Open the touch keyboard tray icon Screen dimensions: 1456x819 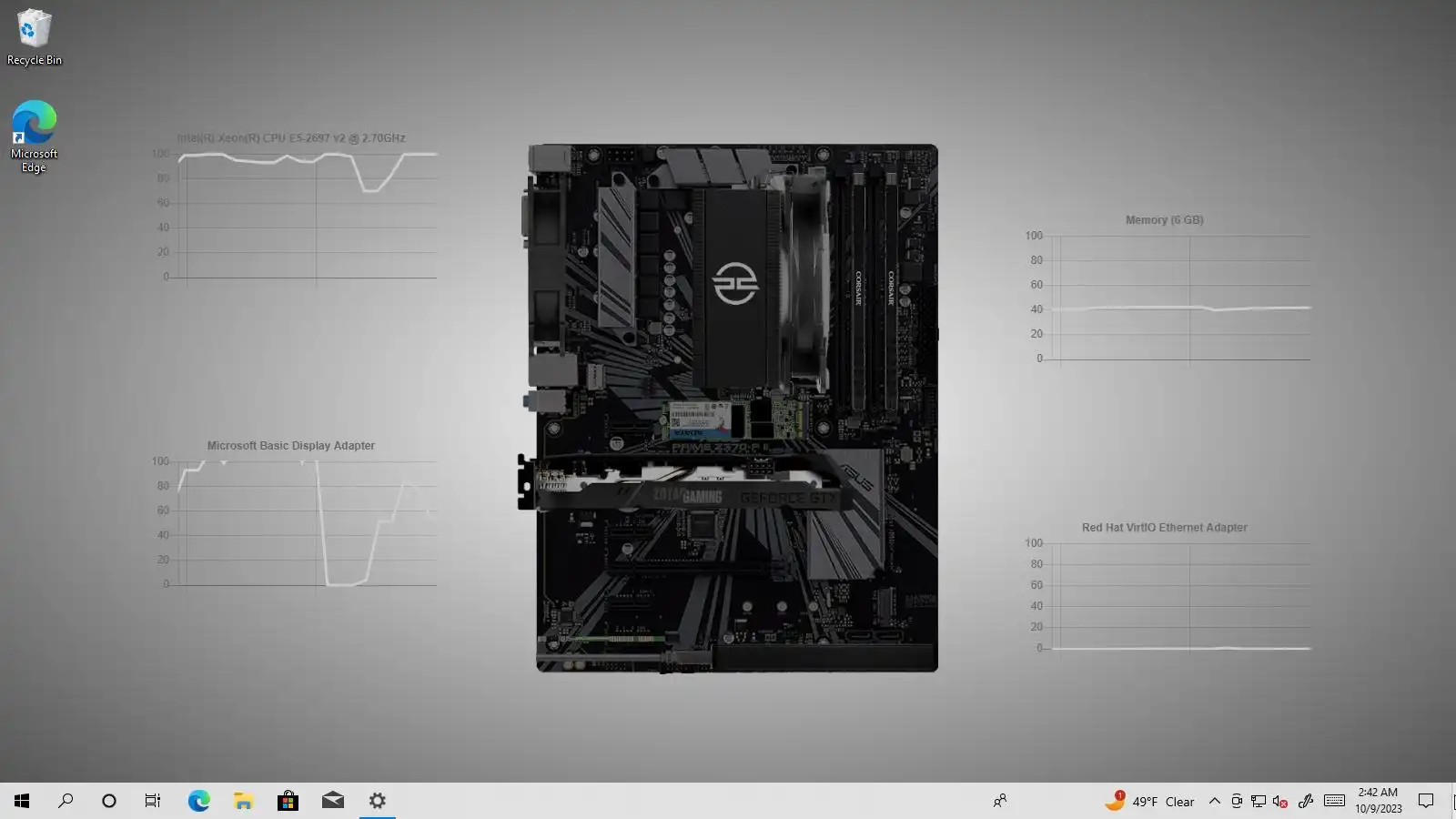(1334, 801)
